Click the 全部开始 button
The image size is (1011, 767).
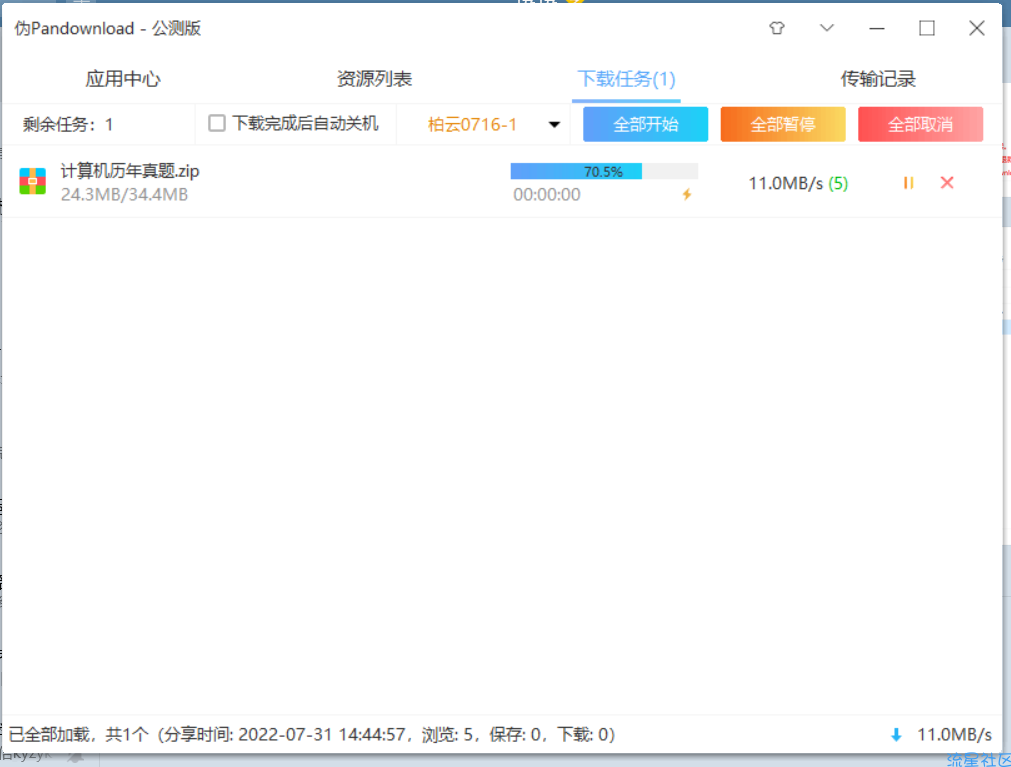pos(645,124)
